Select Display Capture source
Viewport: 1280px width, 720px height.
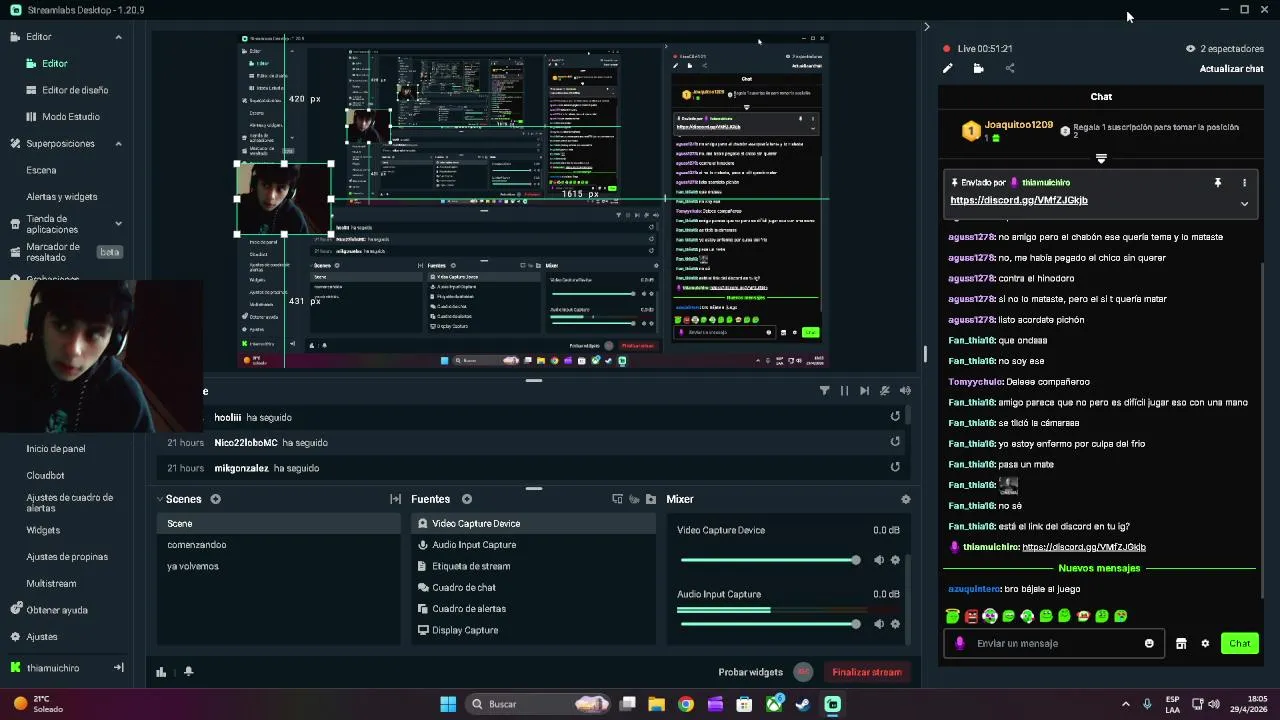[x=533, y=630]
